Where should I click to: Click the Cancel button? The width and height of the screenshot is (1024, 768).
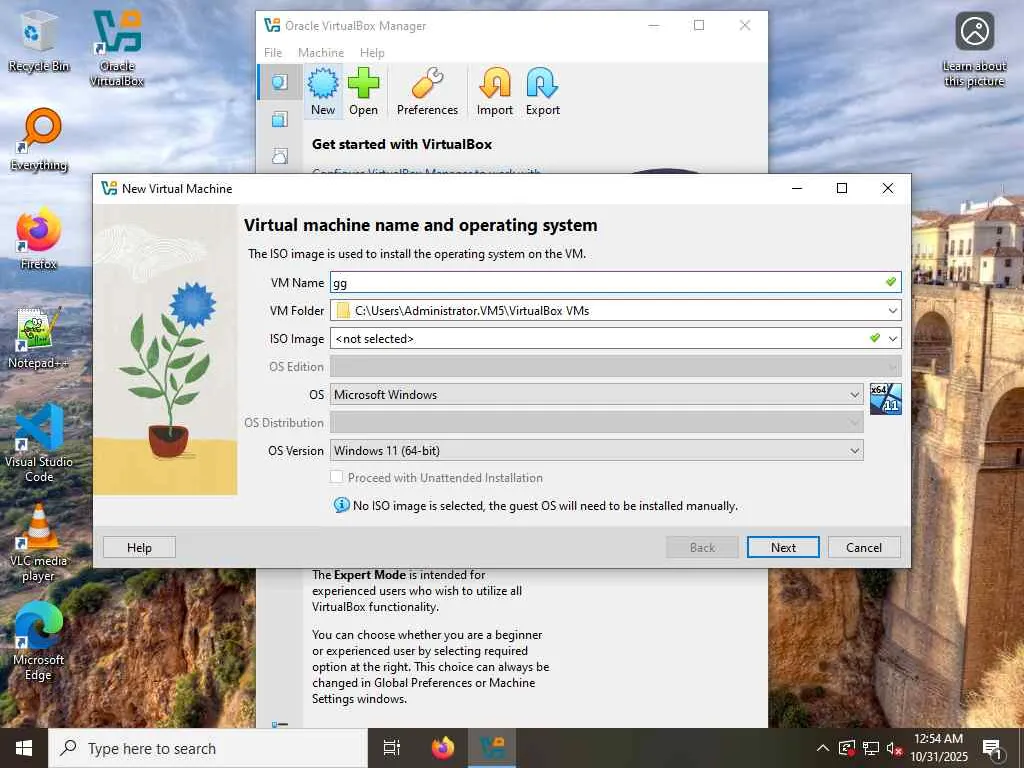click(x=864, y=547)
